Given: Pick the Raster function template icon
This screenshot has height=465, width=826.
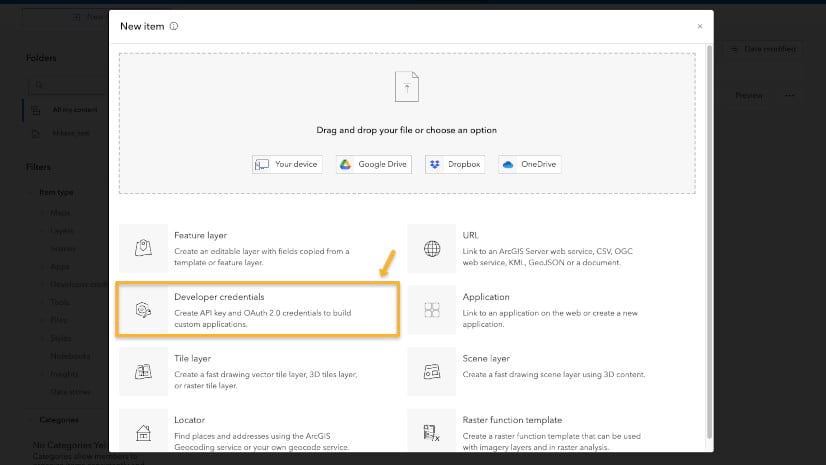Looking at the screenshot, I should tap(432, 433).
